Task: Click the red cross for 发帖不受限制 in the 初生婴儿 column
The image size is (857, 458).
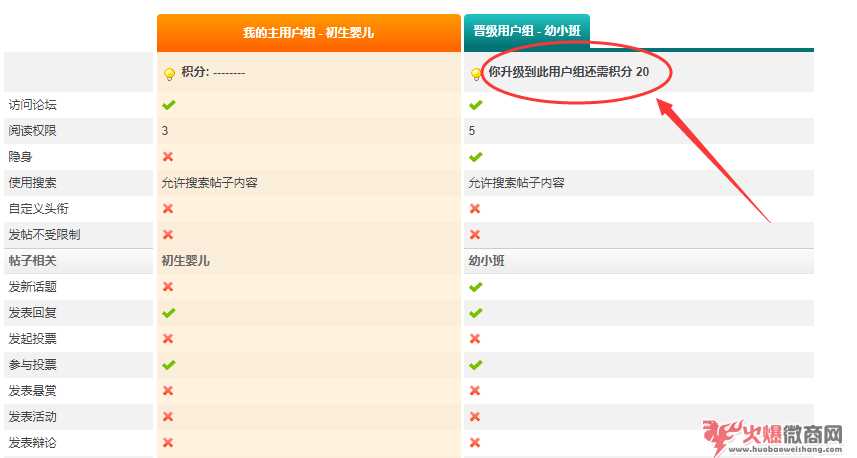Action: click(168, 234)
